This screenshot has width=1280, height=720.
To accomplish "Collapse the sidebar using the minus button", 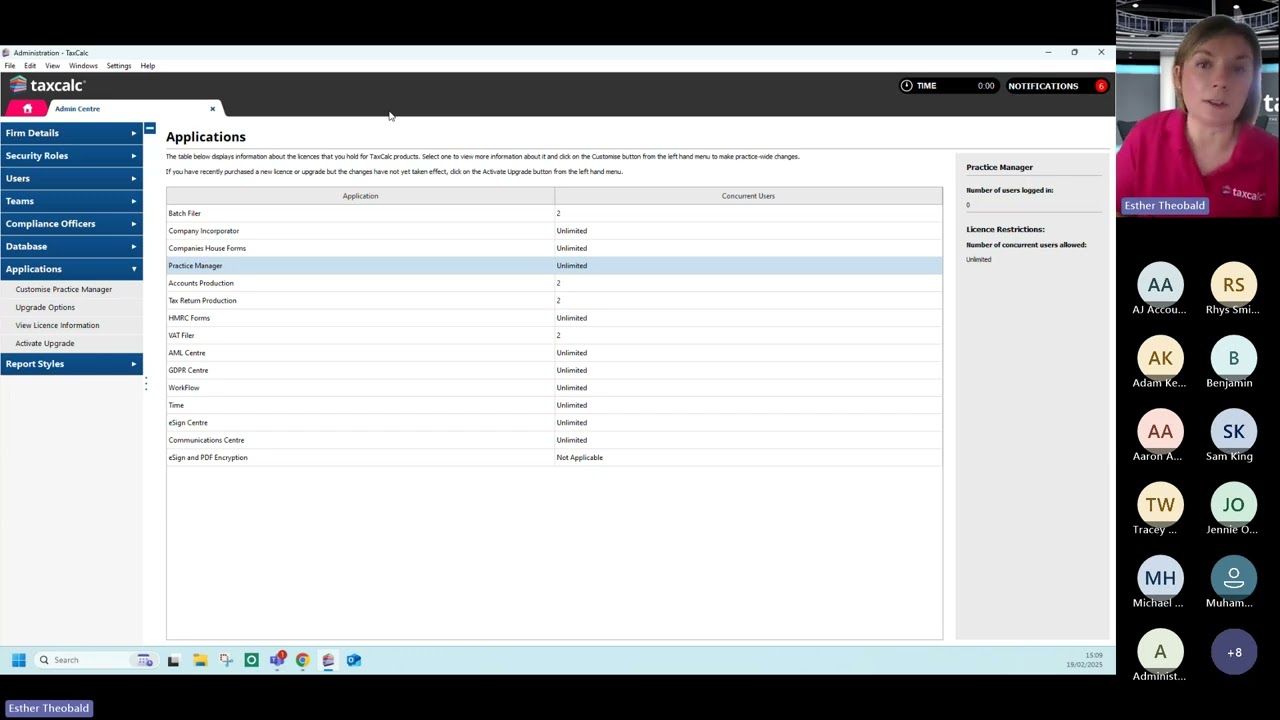I will 149,128.
